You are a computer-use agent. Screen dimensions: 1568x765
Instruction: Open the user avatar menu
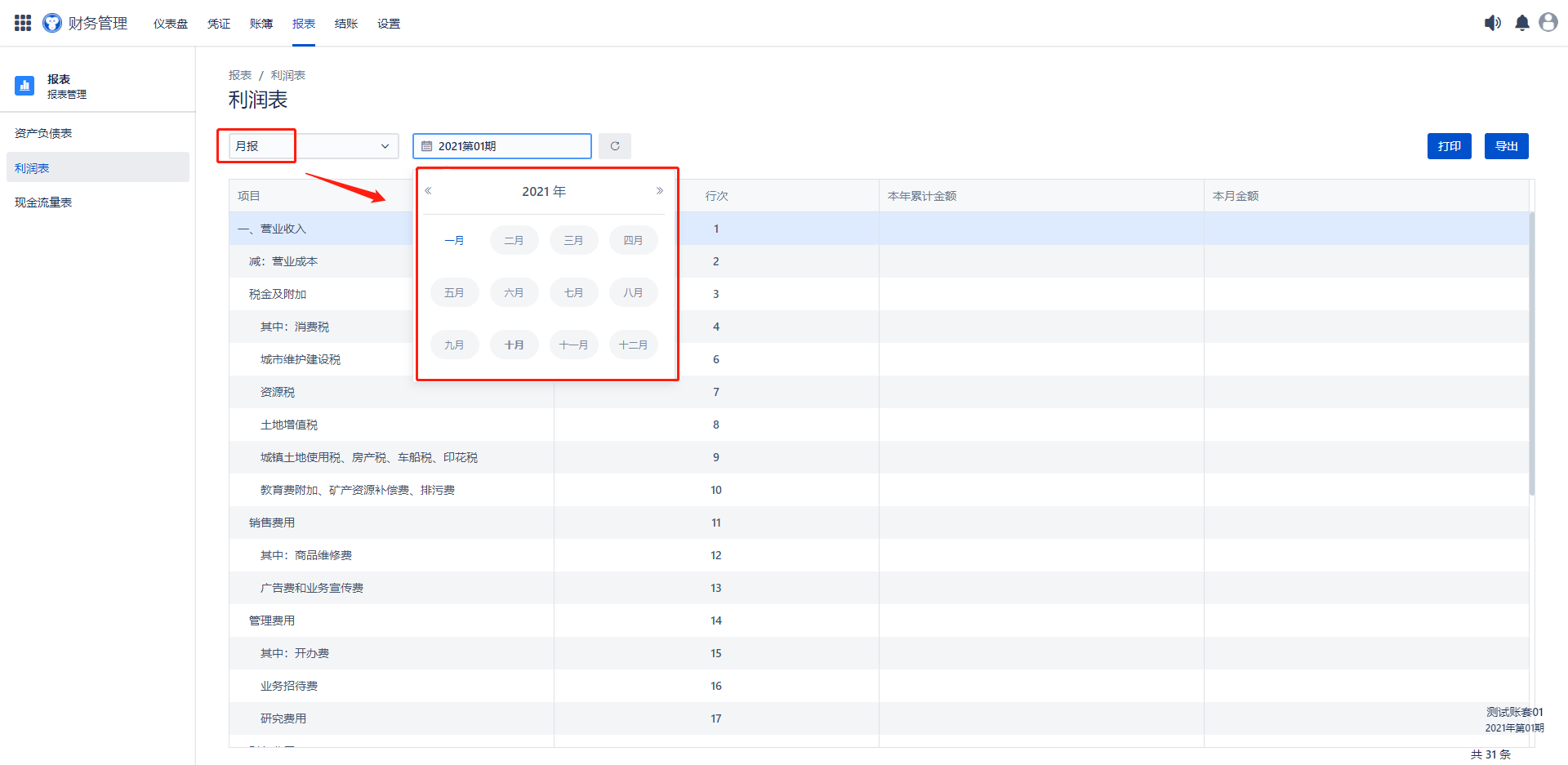point(1548,22)
